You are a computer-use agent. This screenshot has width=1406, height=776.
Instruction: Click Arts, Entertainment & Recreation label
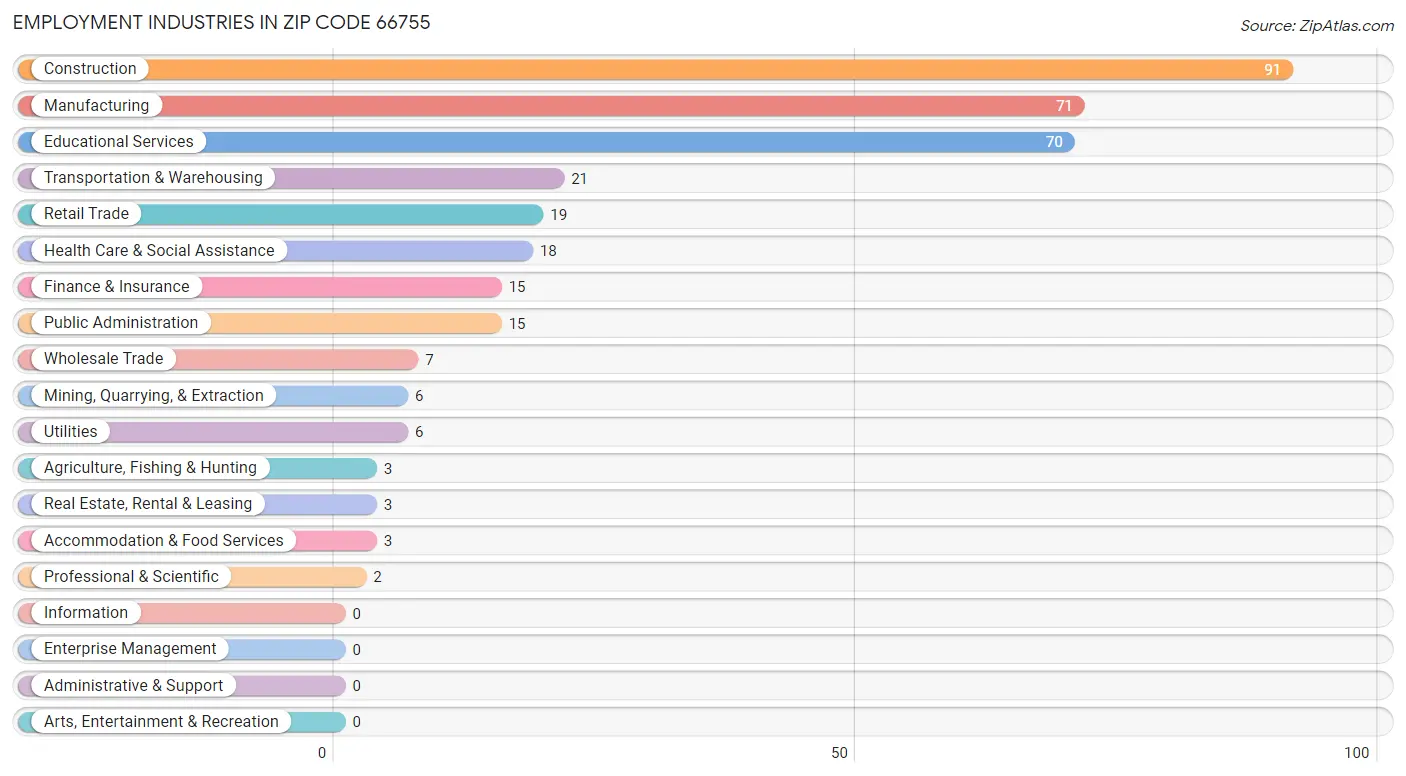click(x=161, y=721)
